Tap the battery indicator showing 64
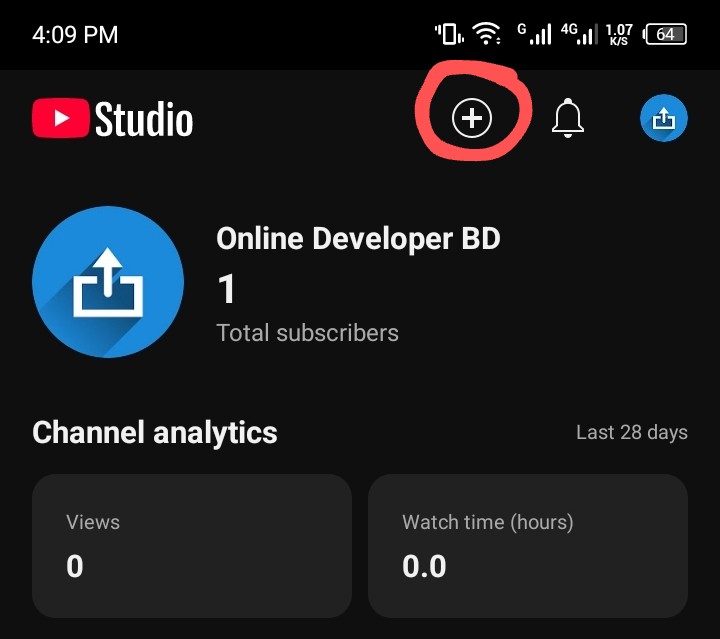Viewport: 720px width, 639px height. point(665,34)
